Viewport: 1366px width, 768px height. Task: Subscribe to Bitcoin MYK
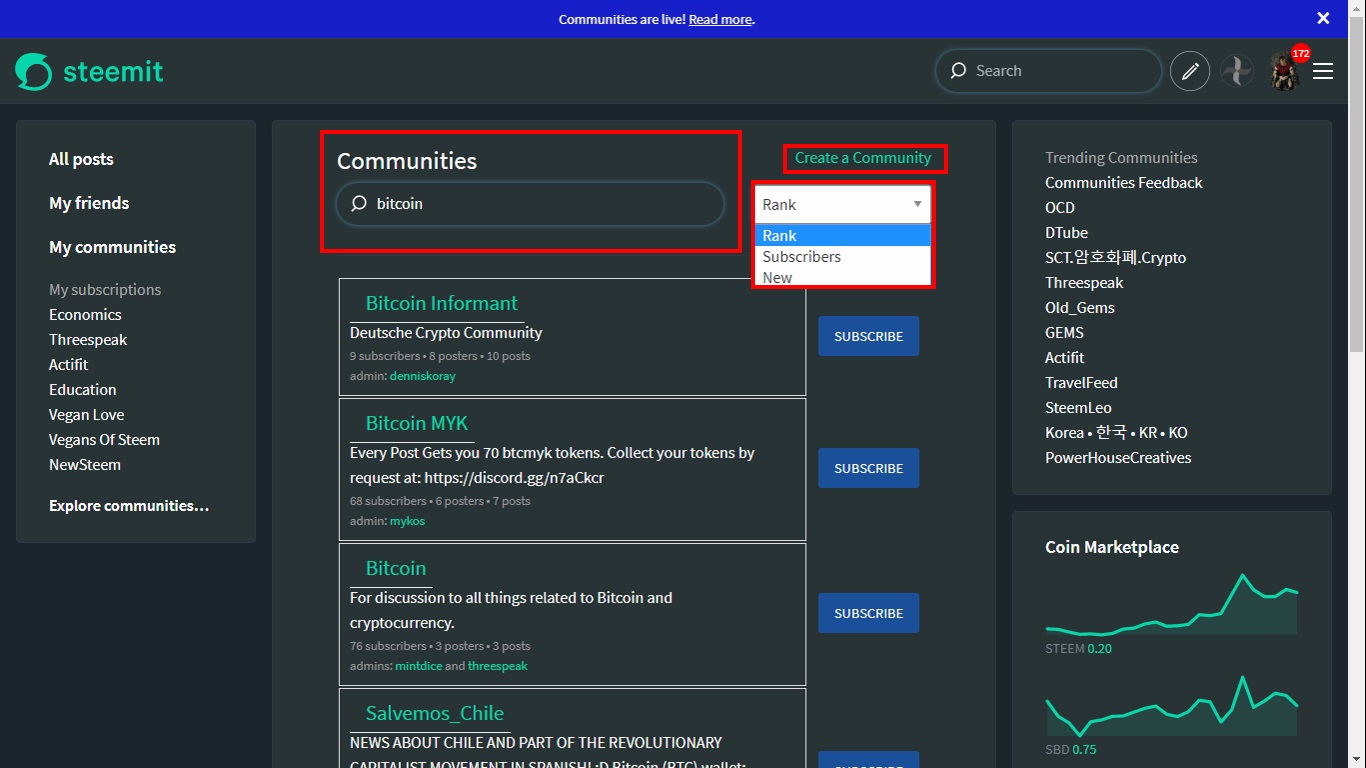coord(868,468)
